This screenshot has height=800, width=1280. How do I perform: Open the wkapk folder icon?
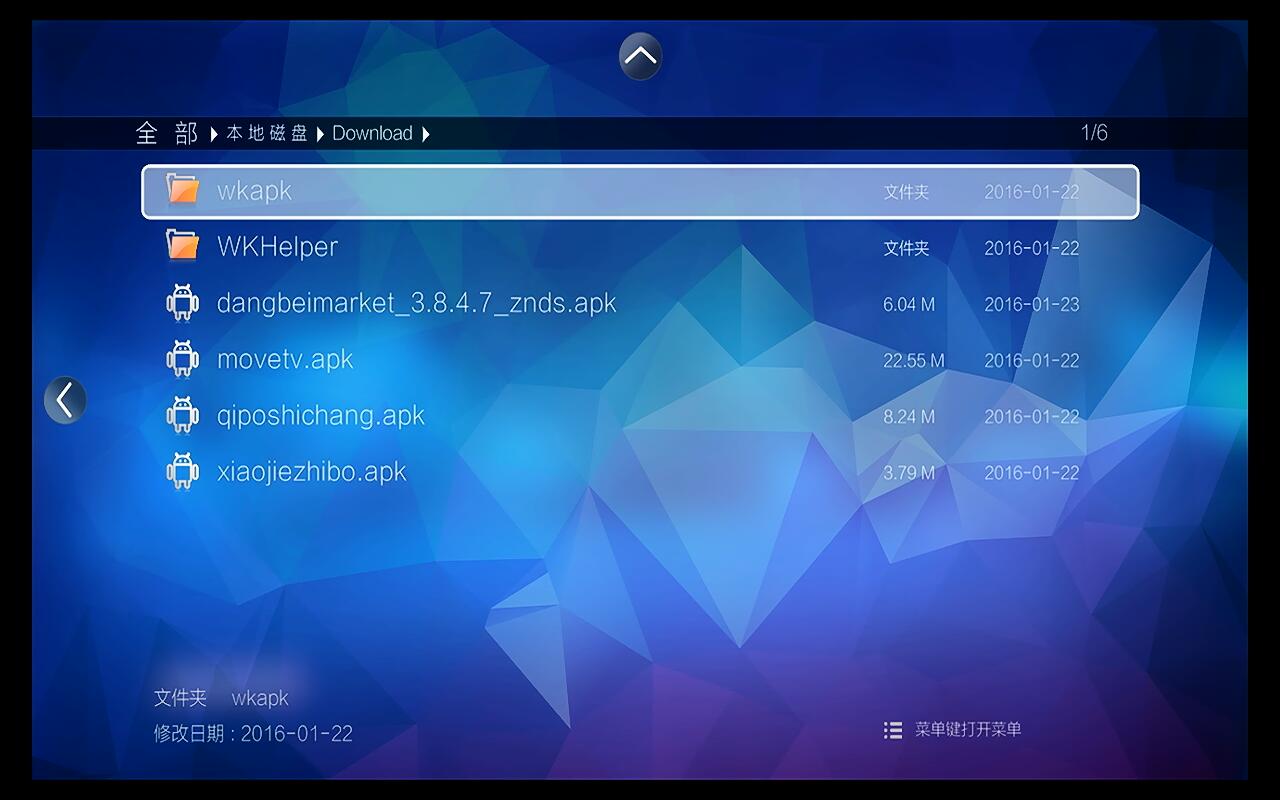tap(182, 191)
